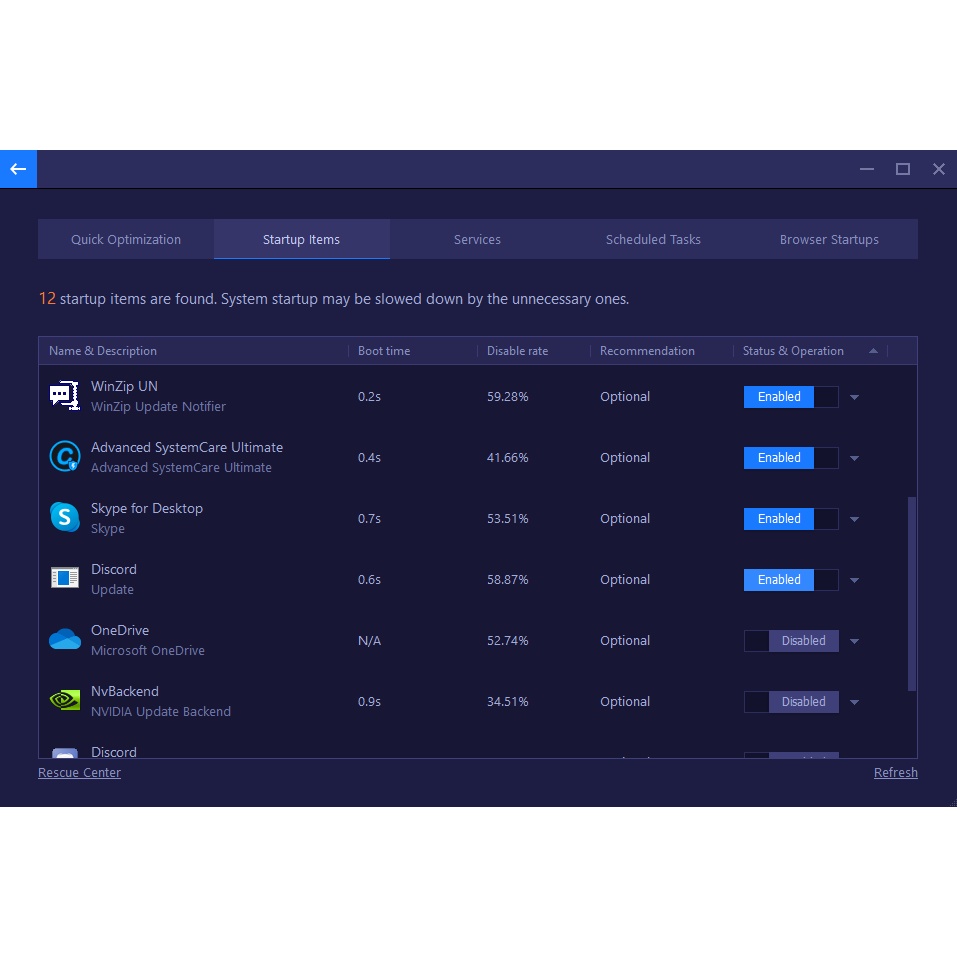Screen dimensions: 957x957
Task: Click the Refresh link
Action: coord(895,773)
